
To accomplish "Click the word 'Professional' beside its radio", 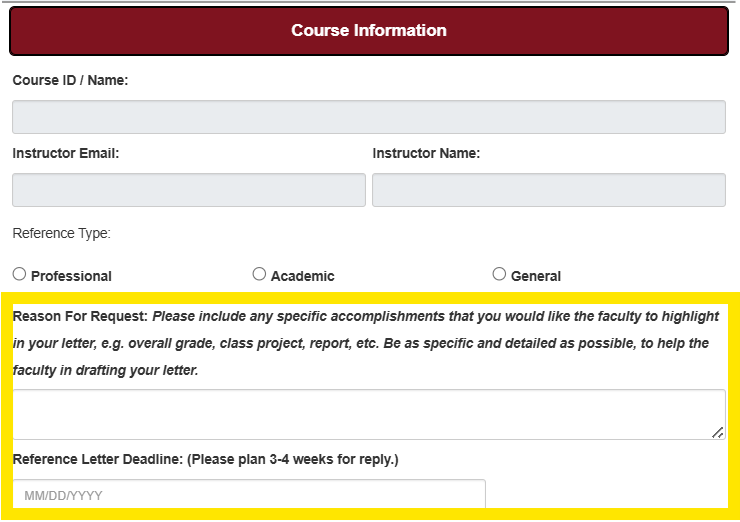I will tap(71, 276).
